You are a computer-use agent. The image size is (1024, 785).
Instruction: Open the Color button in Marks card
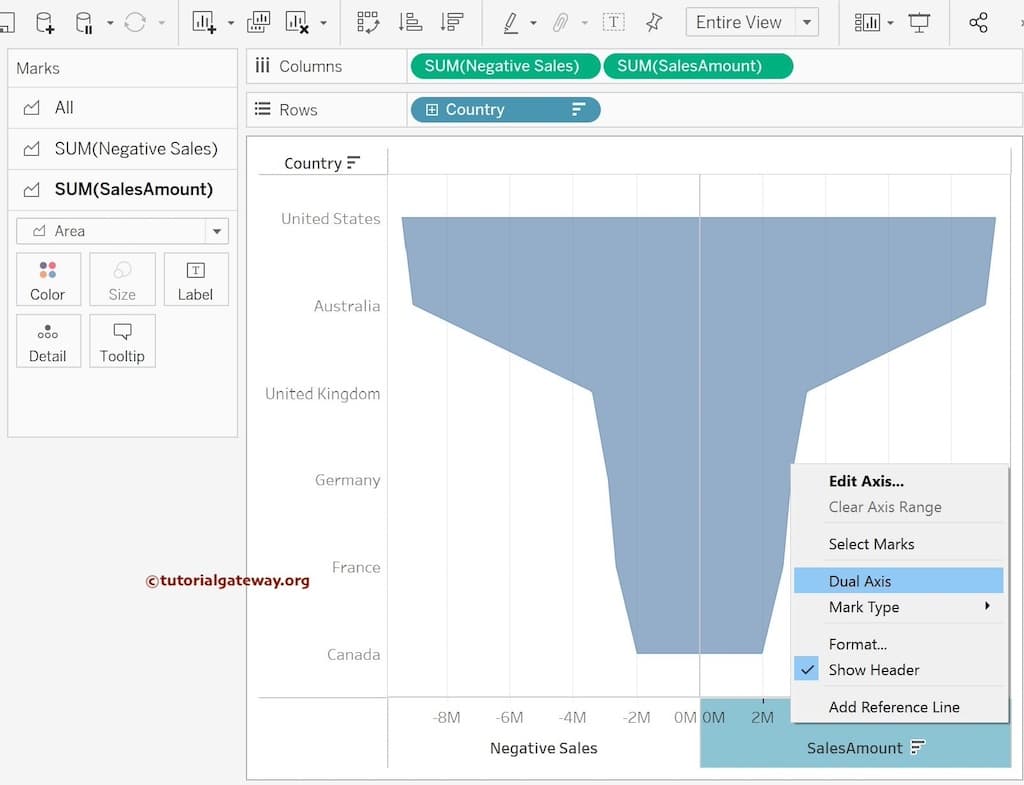[47, 279]
